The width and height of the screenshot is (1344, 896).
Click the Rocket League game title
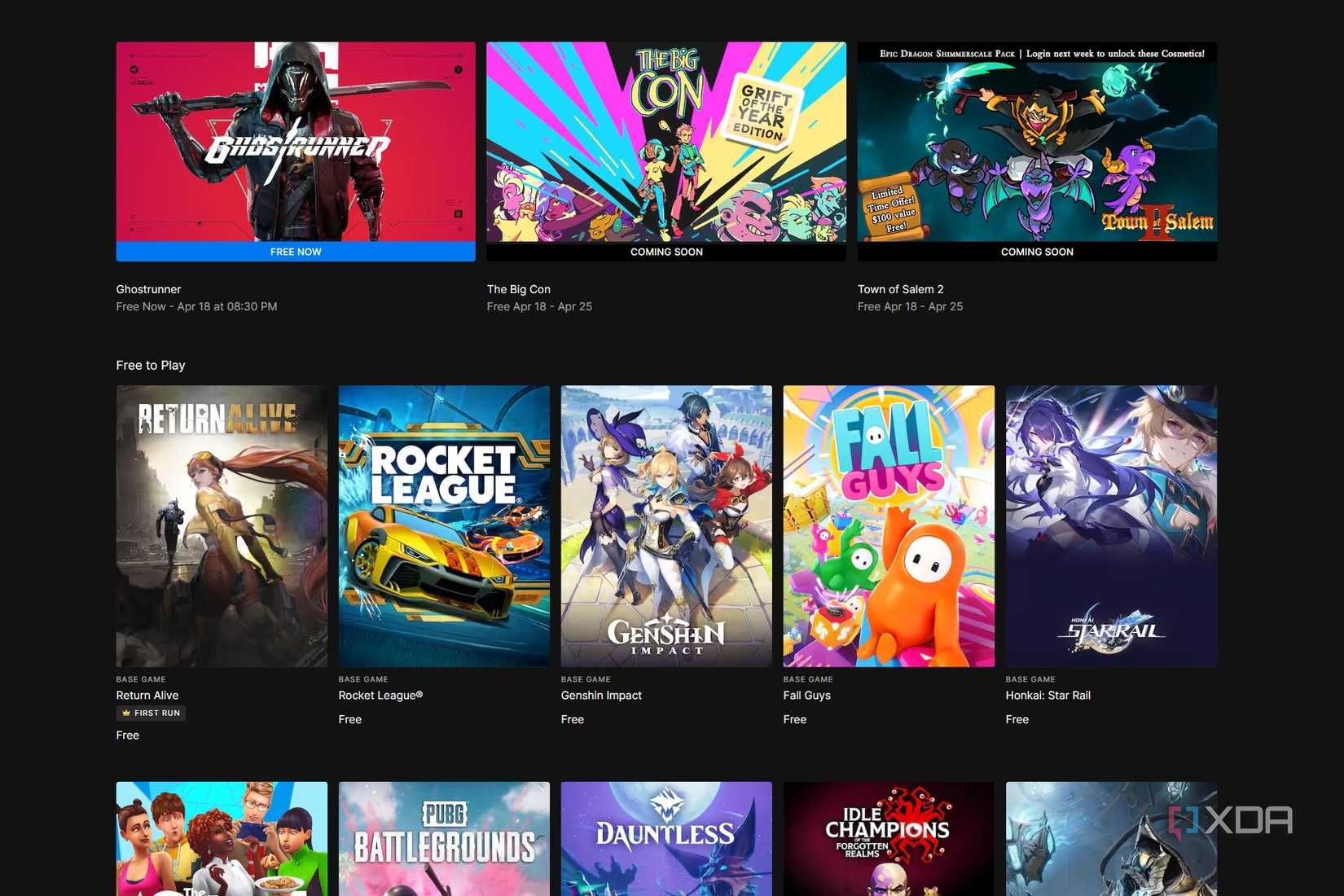pyautogui.click(x=380, y=695)
